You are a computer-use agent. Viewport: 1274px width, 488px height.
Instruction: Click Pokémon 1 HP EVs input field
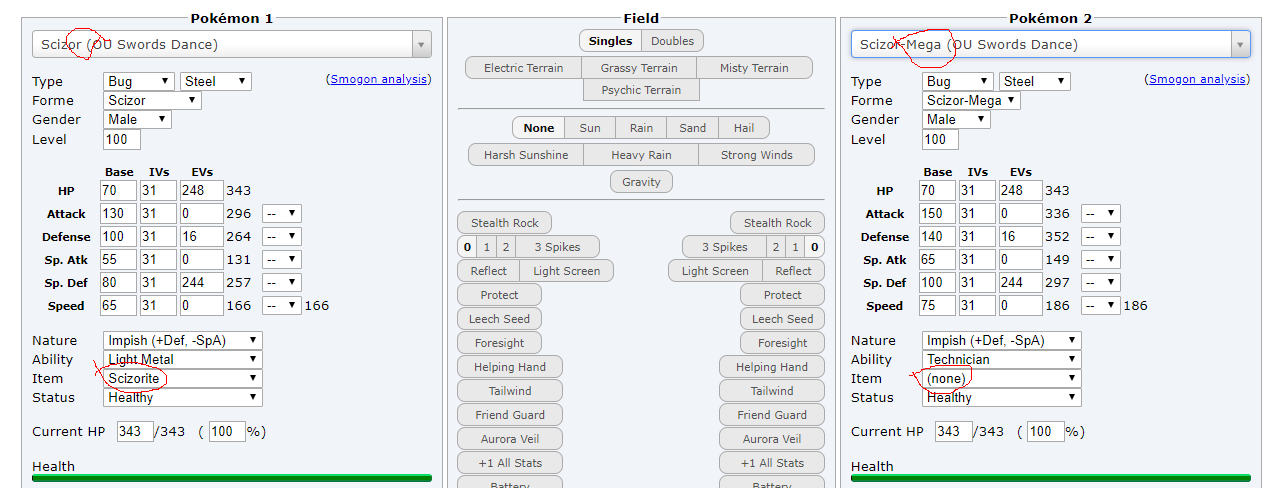(202, 190)
